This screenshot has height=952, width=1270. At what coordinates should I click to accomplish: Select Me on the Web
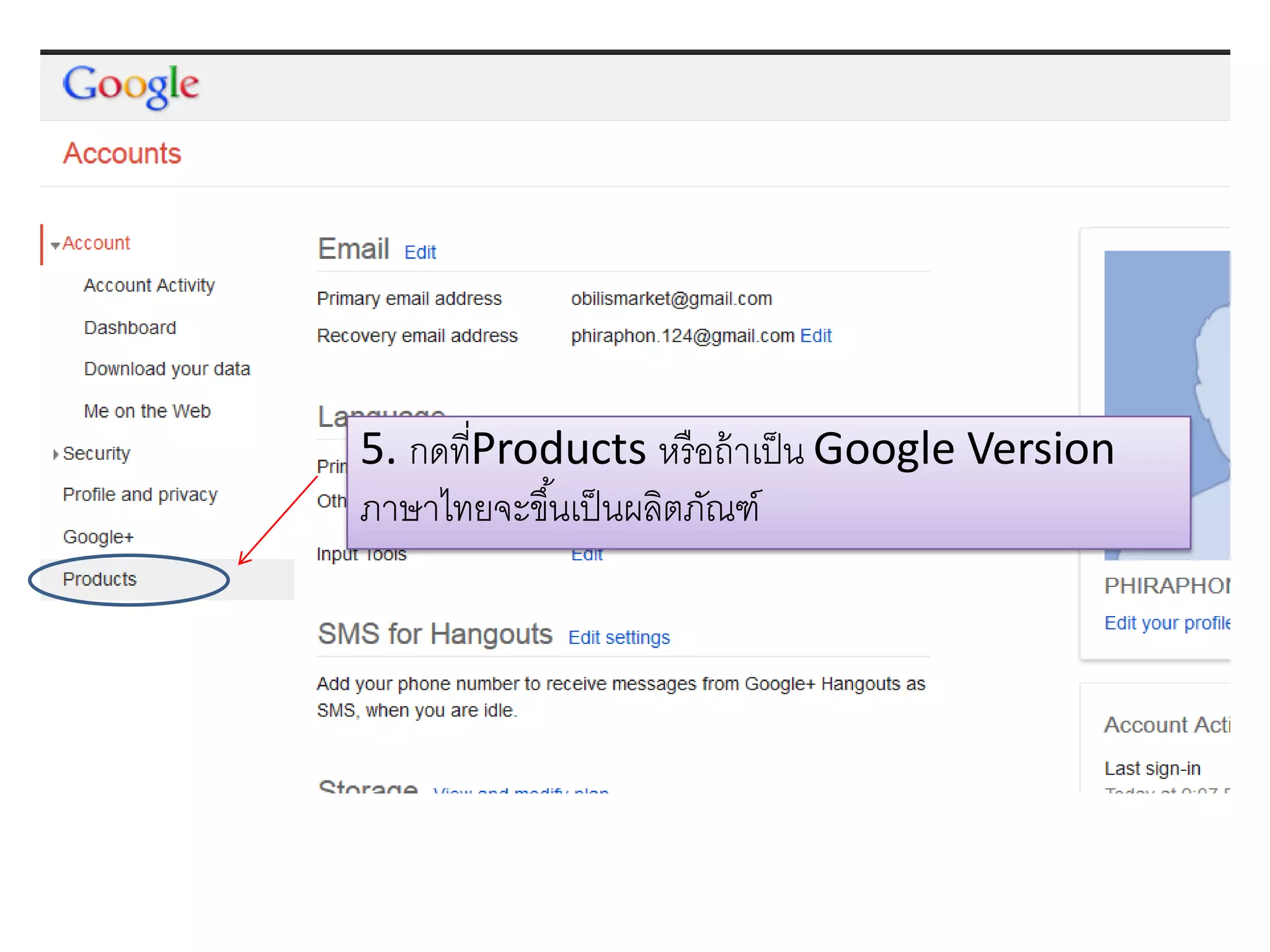coord(147,411)
